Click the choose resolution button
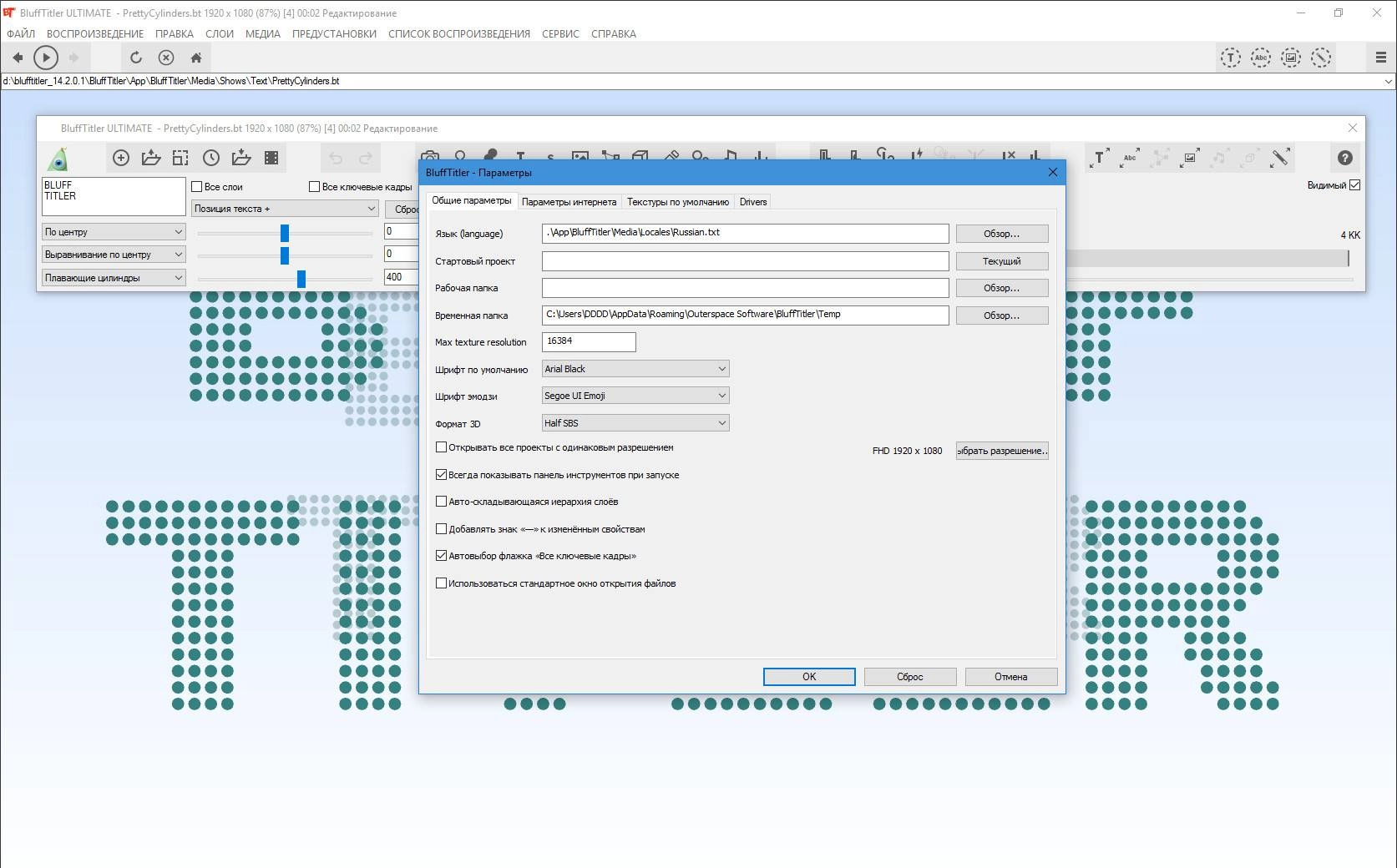 click(x=1002, y=451)
